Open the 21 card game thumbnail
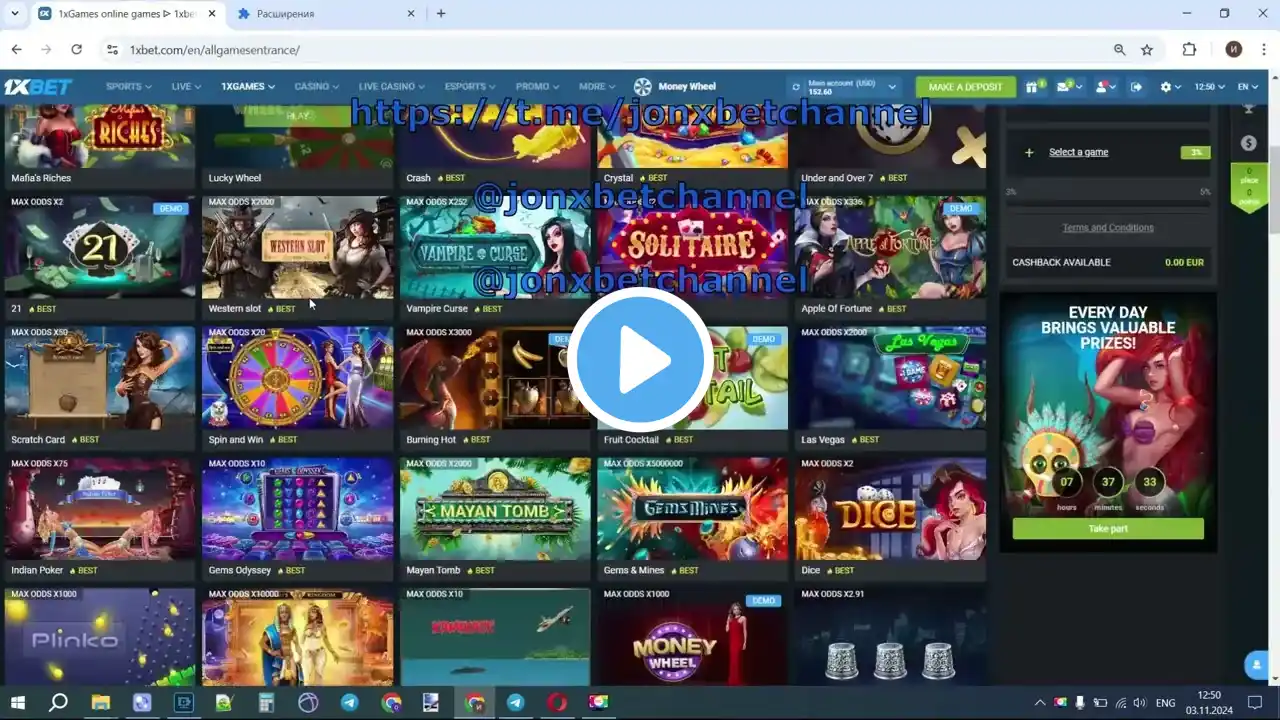 click(100, 247)
